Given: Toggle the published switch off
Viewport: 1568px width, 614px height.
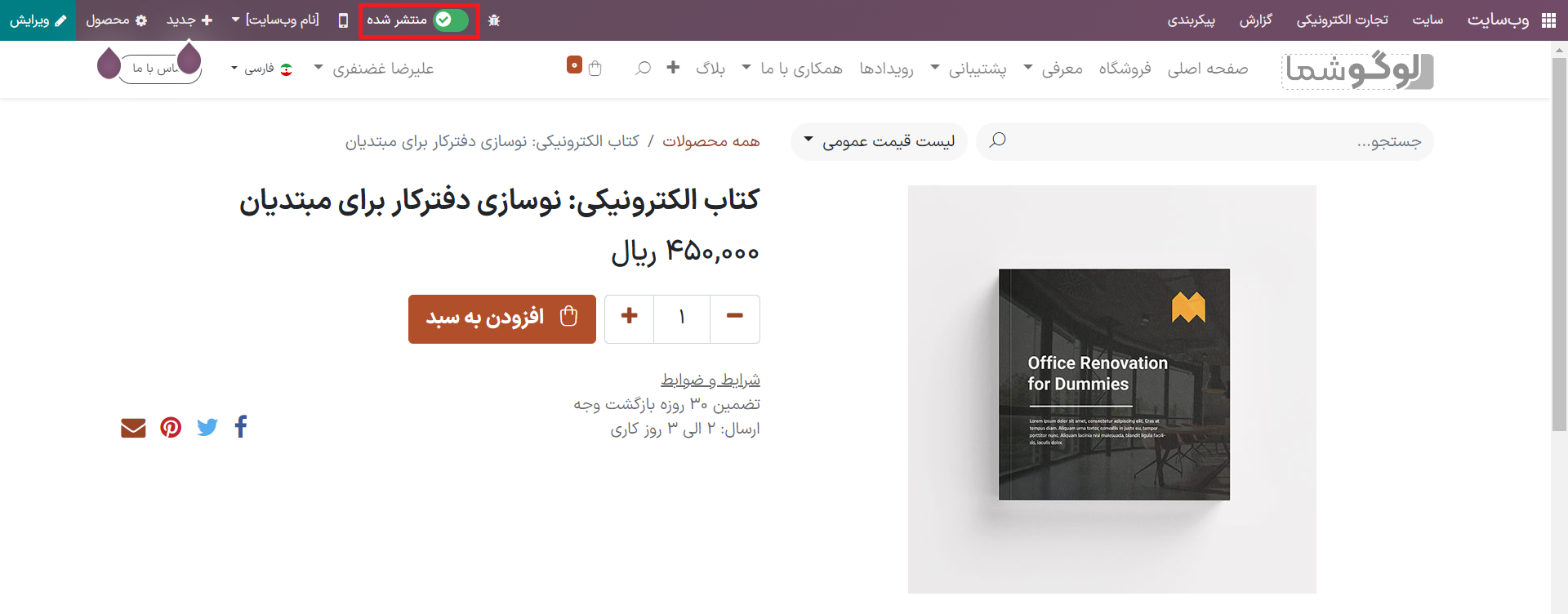Looking at the screenshot, I should coord(450,20).
